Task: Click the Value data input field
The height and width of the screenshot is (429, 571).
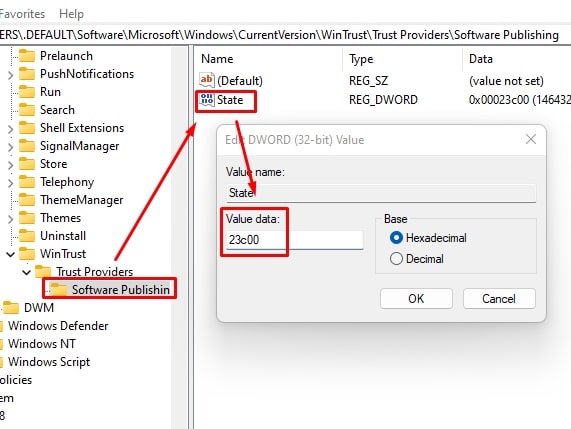Action: click(294, 240)
